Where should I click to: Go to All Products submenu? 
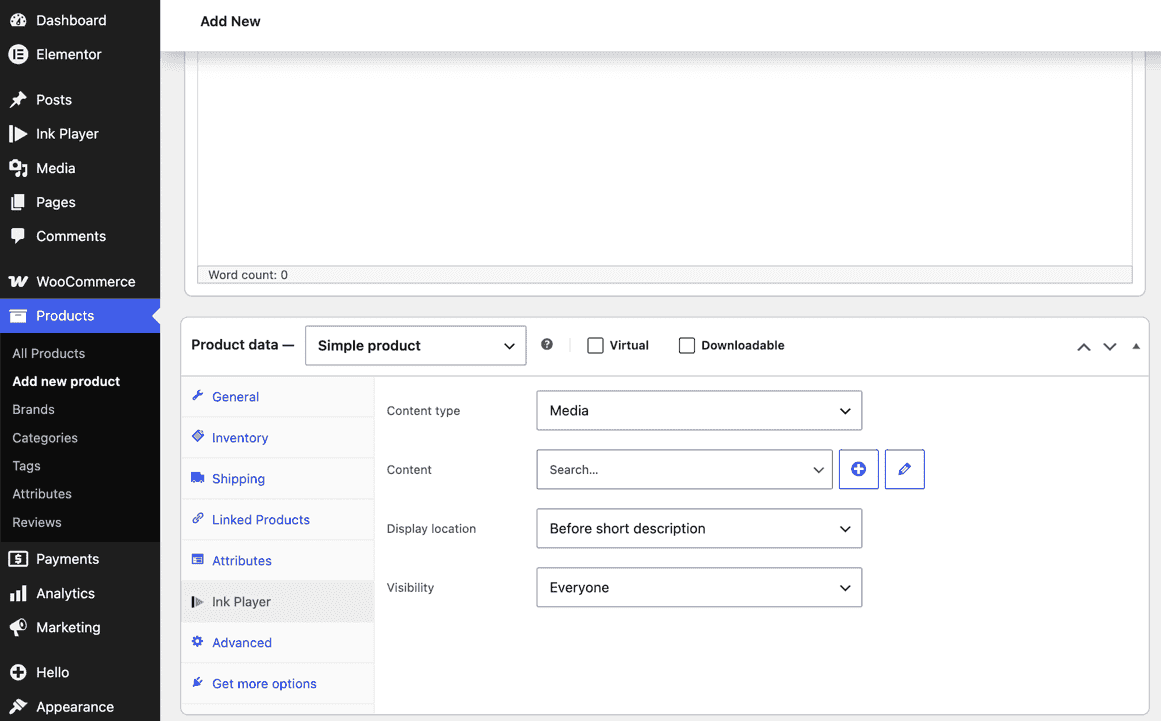[48, 353]
